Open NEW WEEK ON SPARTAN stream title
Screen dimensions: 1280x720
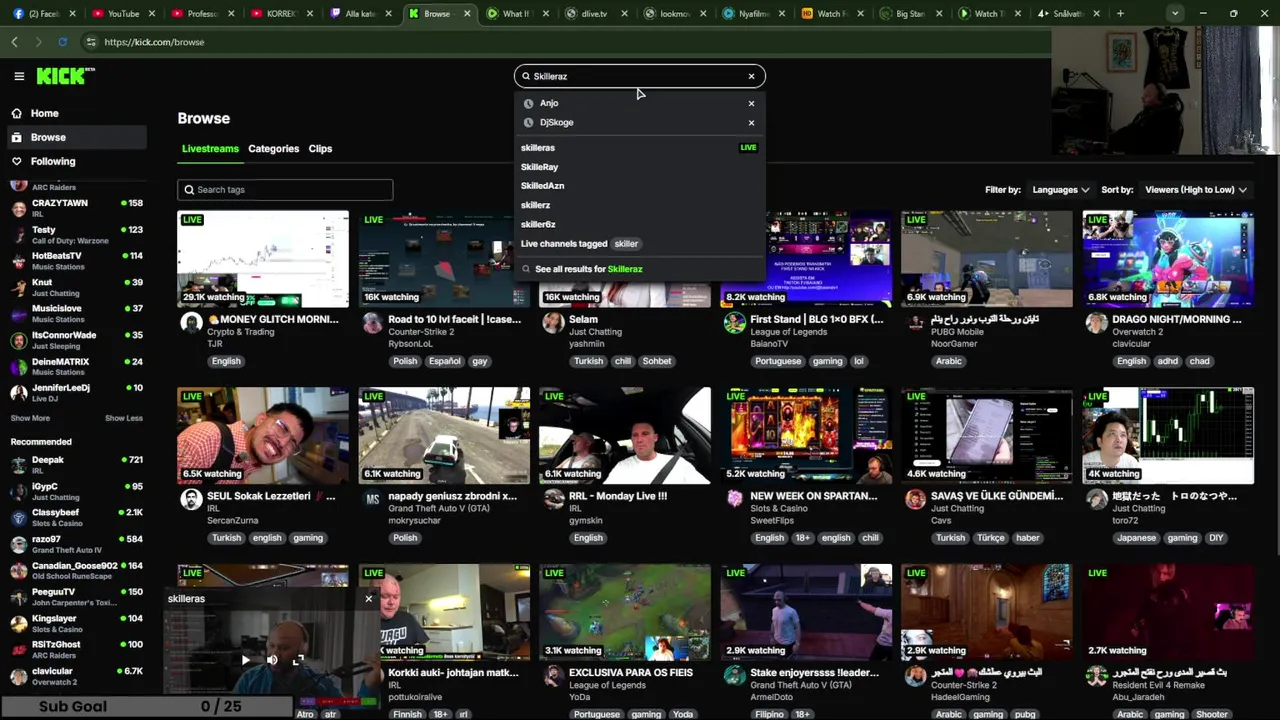pos(814,496)
